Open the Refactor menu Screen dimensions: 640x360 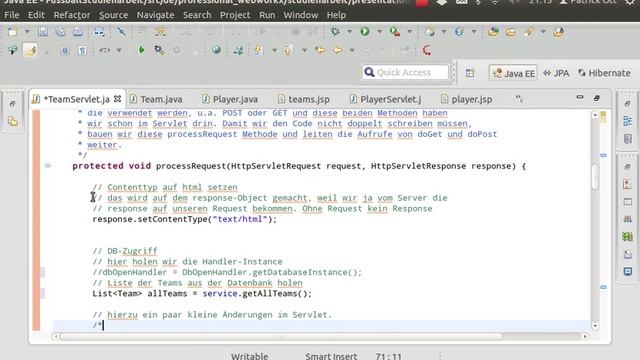click(72, 15)
